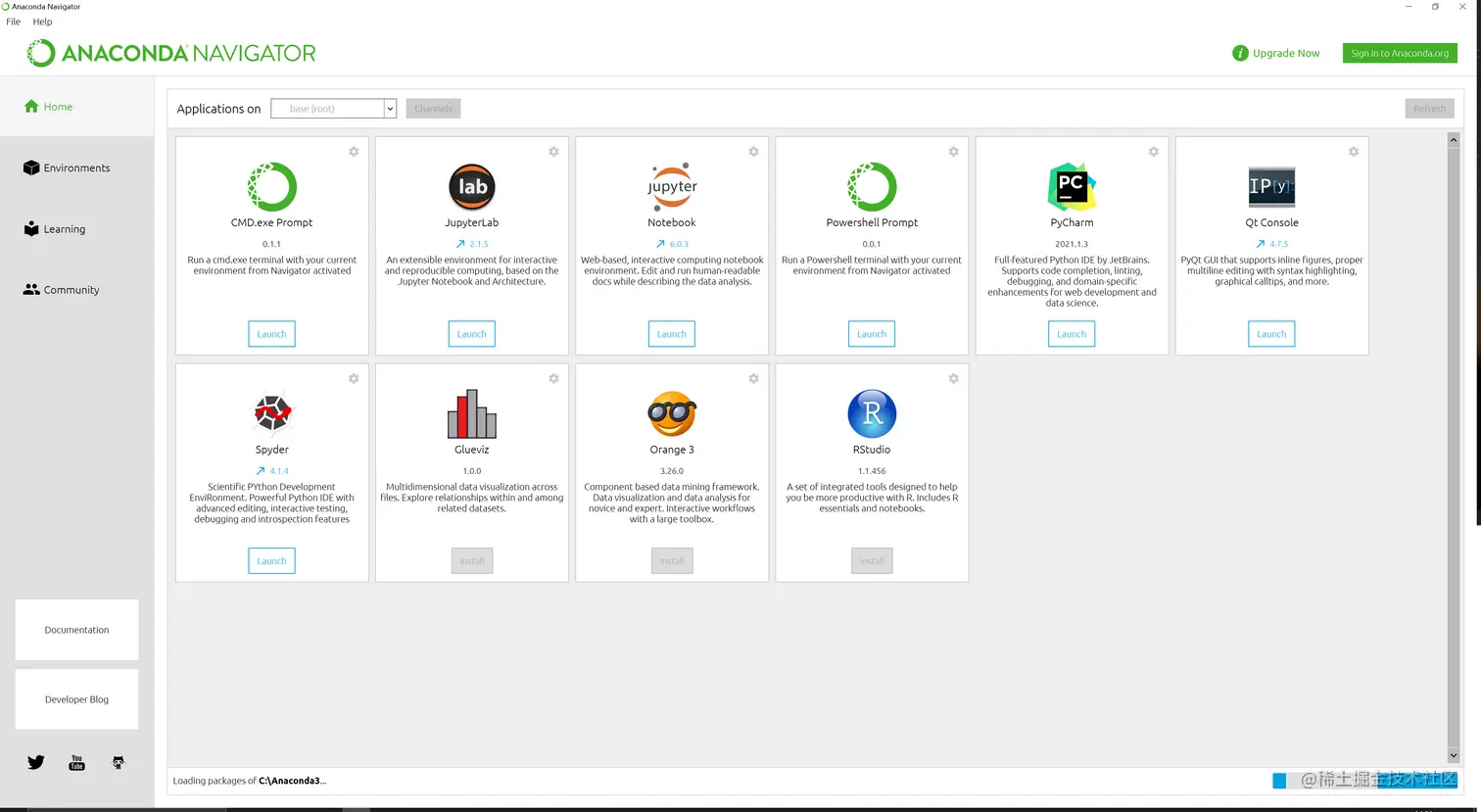Click the Spyder update arrow version 4.1.4
The height and width of the screenshot is (812, 1481).
pyautogui.click(x=272, y=471)
